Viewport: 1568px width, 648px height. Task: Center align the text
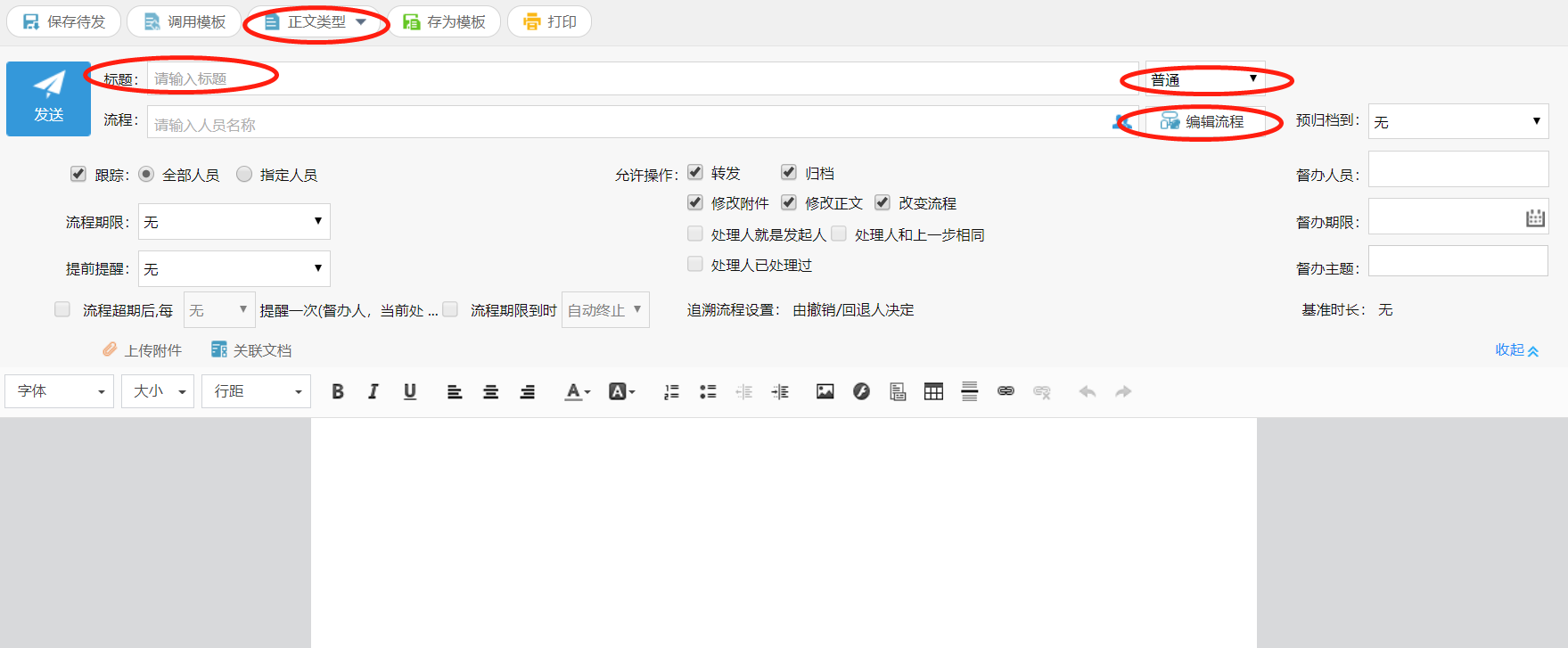click(490, 391)
